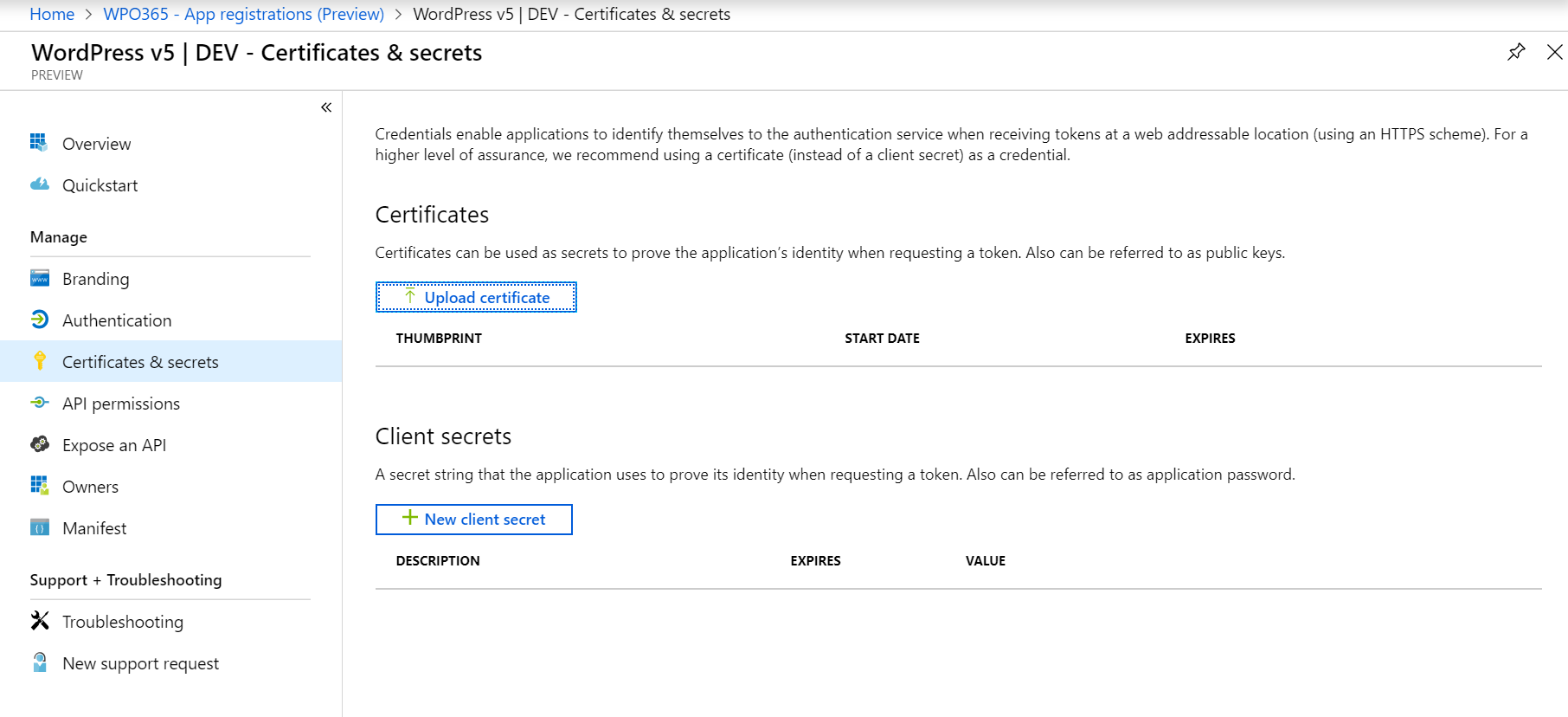Click the Support + Troubleshooting section label
This screenshot has height=717, width=1568.
125,580
